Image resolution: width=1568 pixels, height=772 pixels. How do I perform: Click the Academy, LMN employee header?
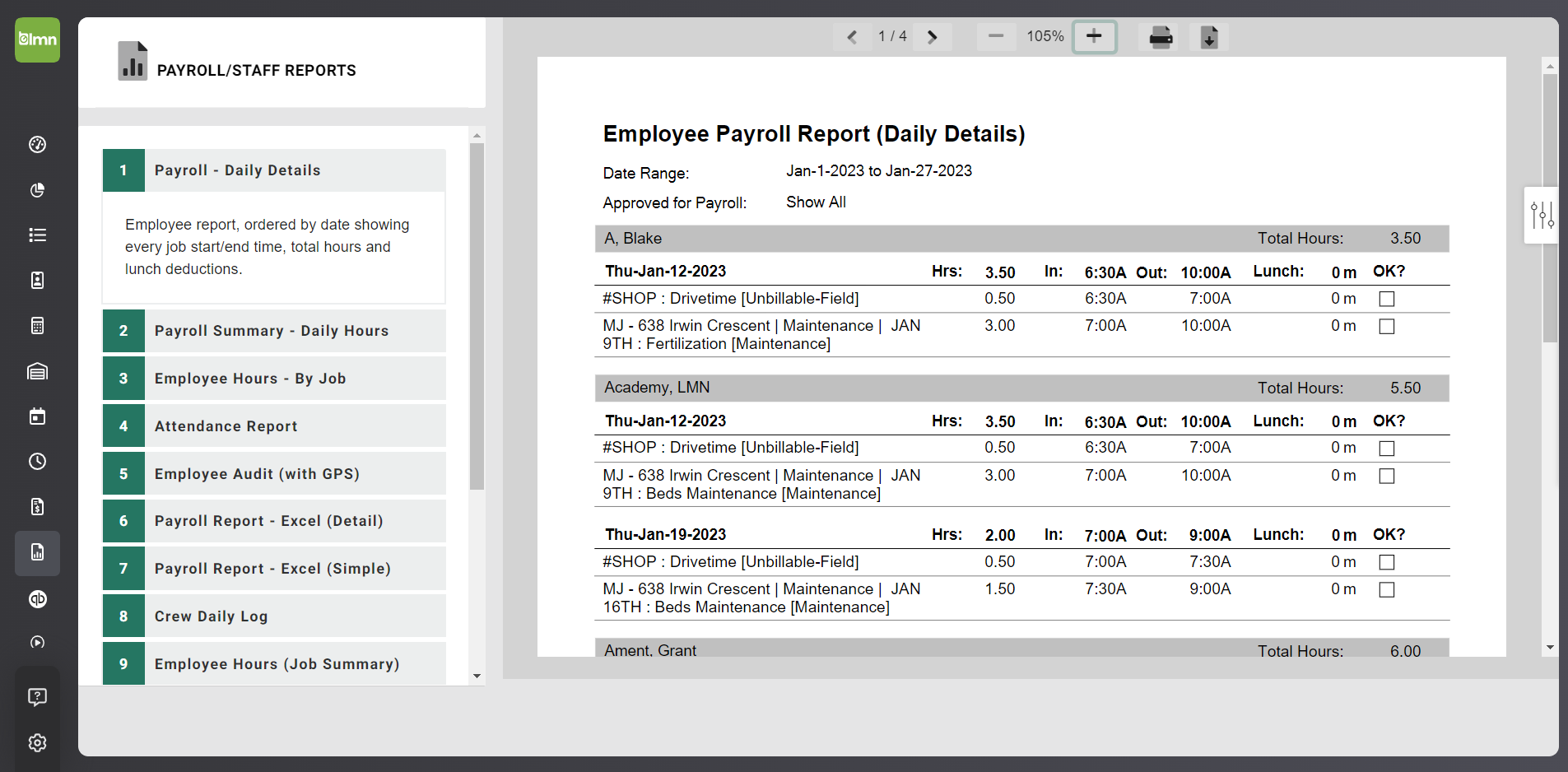(x=1021, y=388)
